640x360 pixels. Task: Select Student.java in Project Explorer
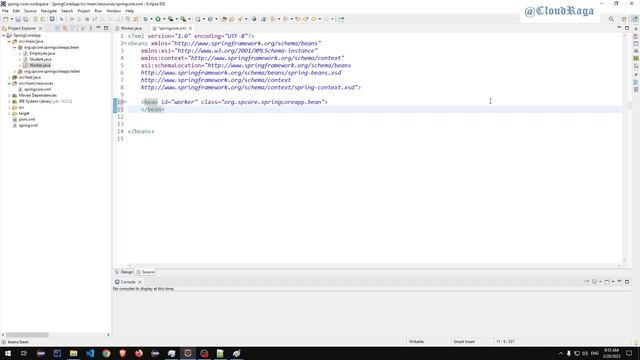click(x=40, y=59)
